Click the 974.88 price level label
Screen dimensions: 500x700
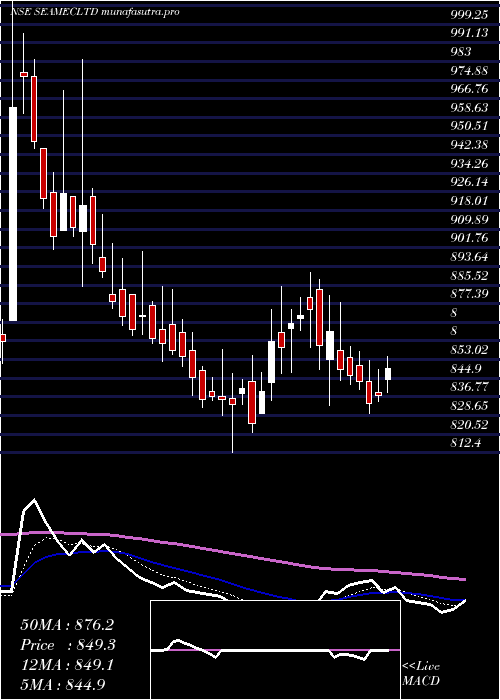pos(469,71)
